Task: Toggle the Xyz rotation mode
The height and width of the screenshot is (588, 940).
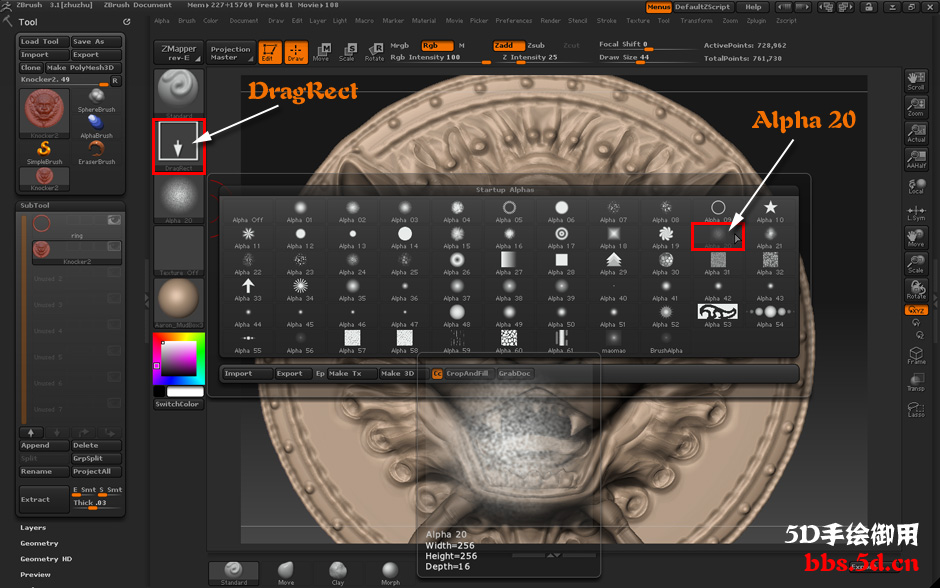Action: click(x=916, y=310)
